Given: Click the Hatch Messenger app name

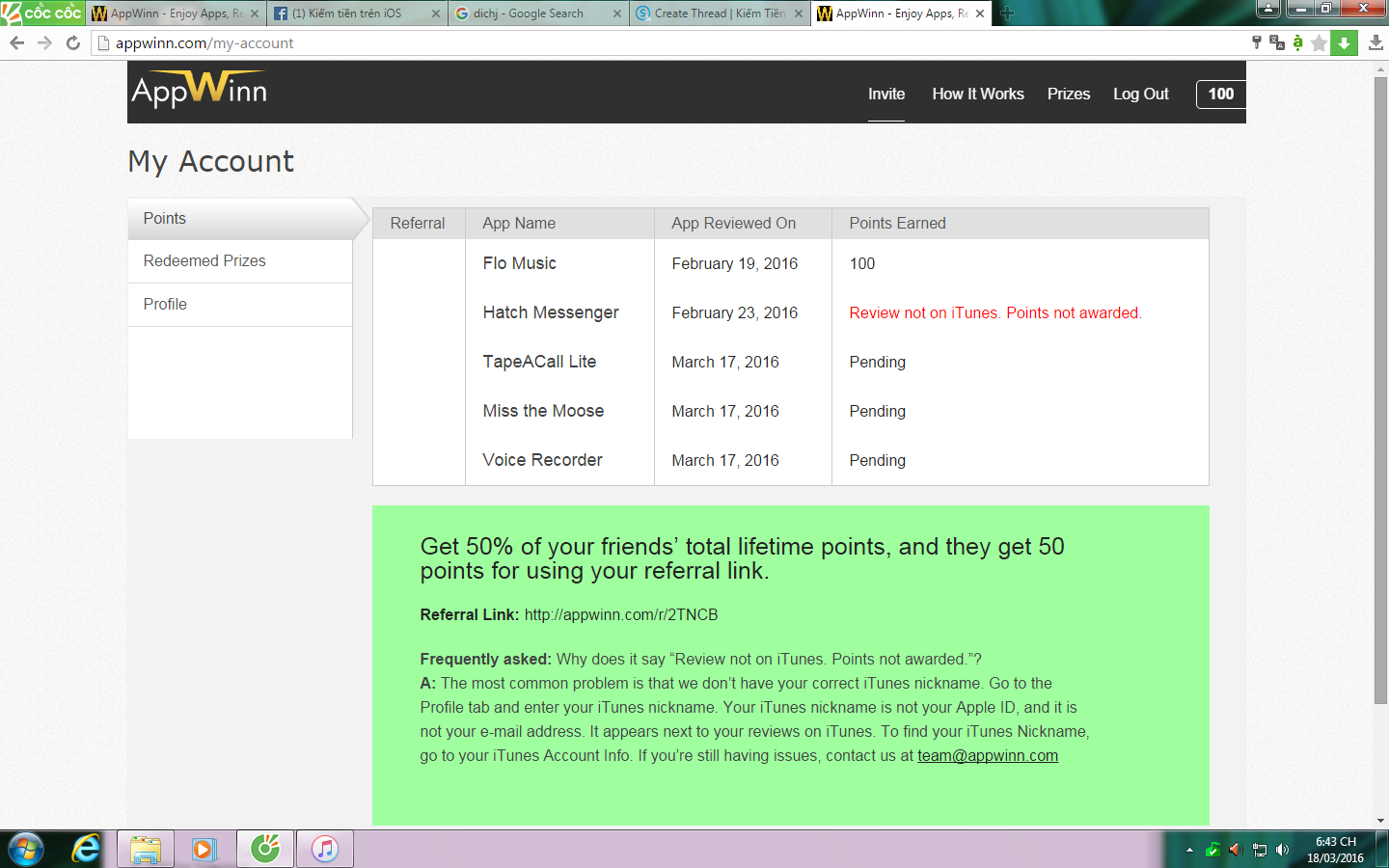Looking at the screenshot, I should tap(551, 312).
